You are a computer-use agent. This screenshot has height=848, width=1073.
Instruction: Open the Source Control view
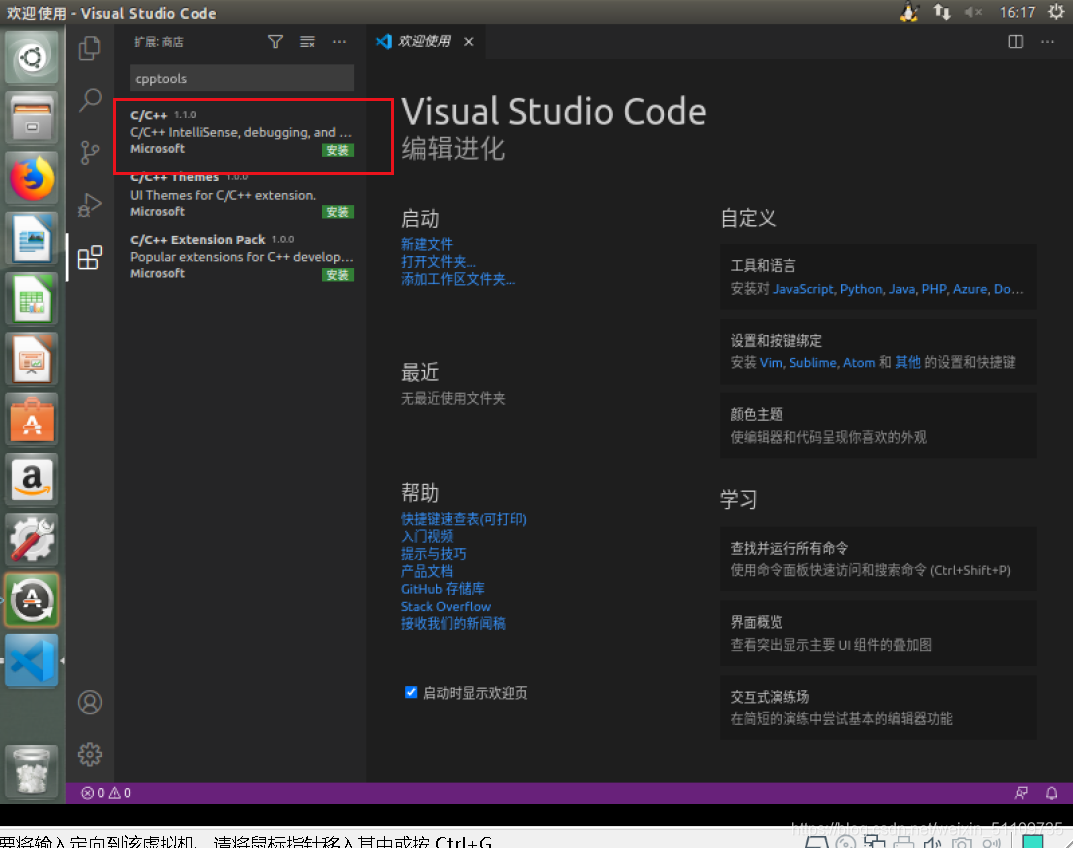click(x=90, y=152)
